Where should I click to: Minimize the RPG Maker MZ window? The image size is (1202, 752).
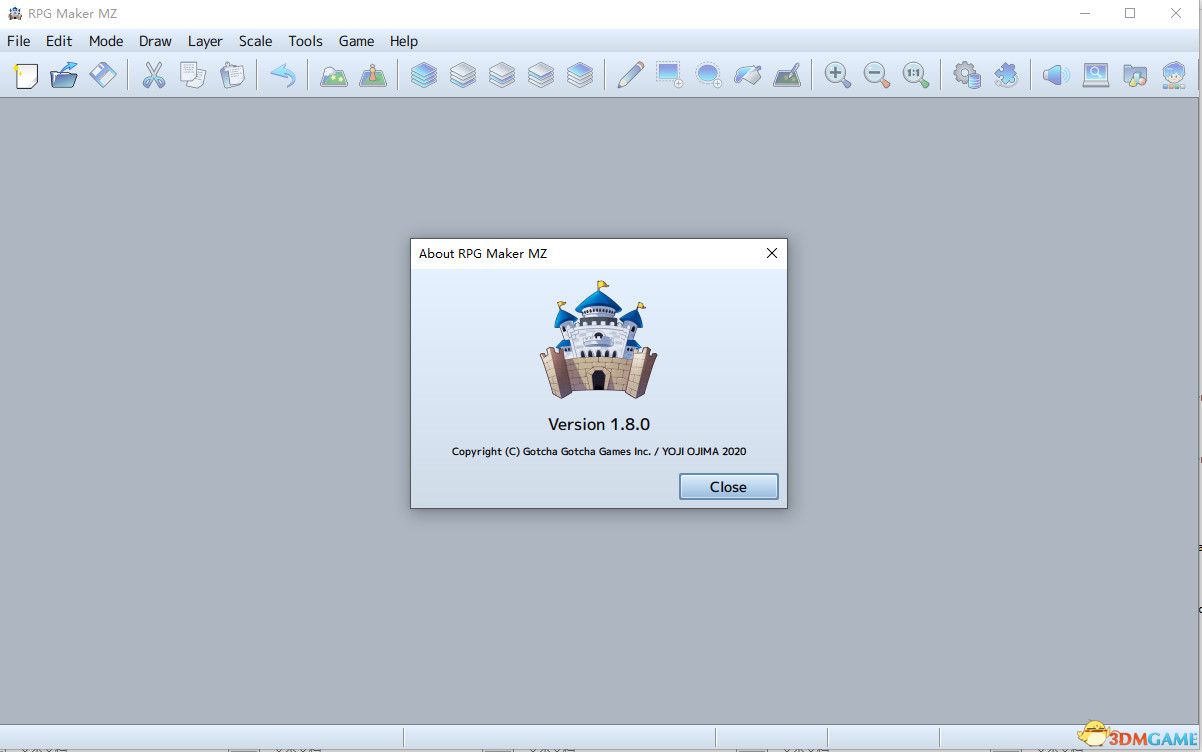[x=1085, y=13]
